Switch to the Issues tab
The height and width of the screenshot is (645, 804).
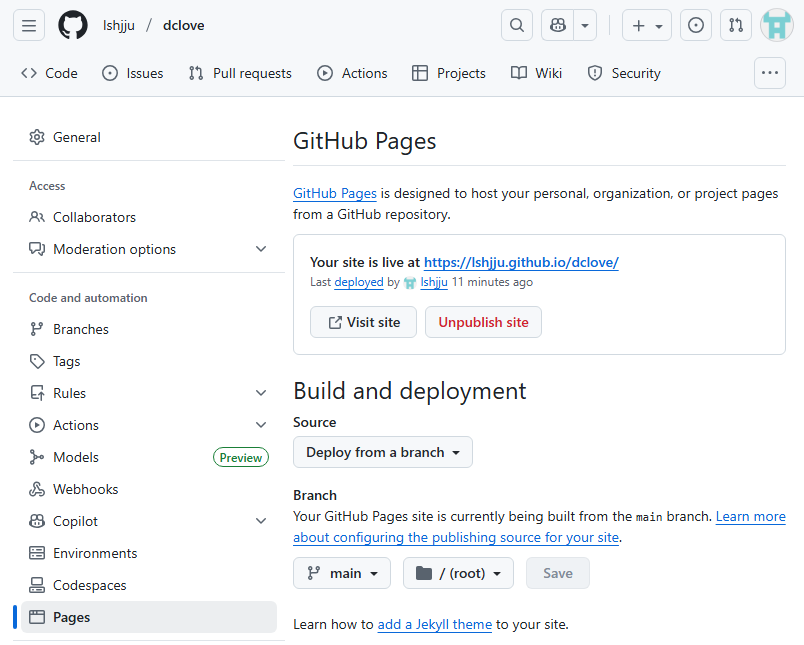[132, 73]
